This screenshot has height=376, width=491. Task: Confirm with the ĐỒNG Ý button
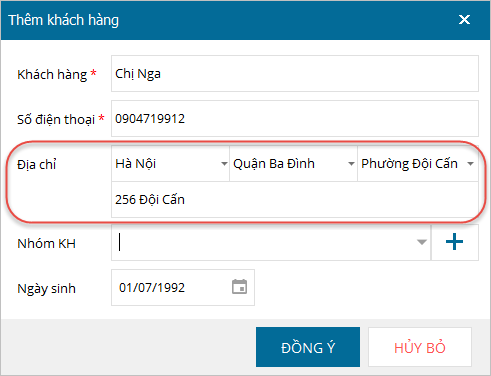[308, 347]
